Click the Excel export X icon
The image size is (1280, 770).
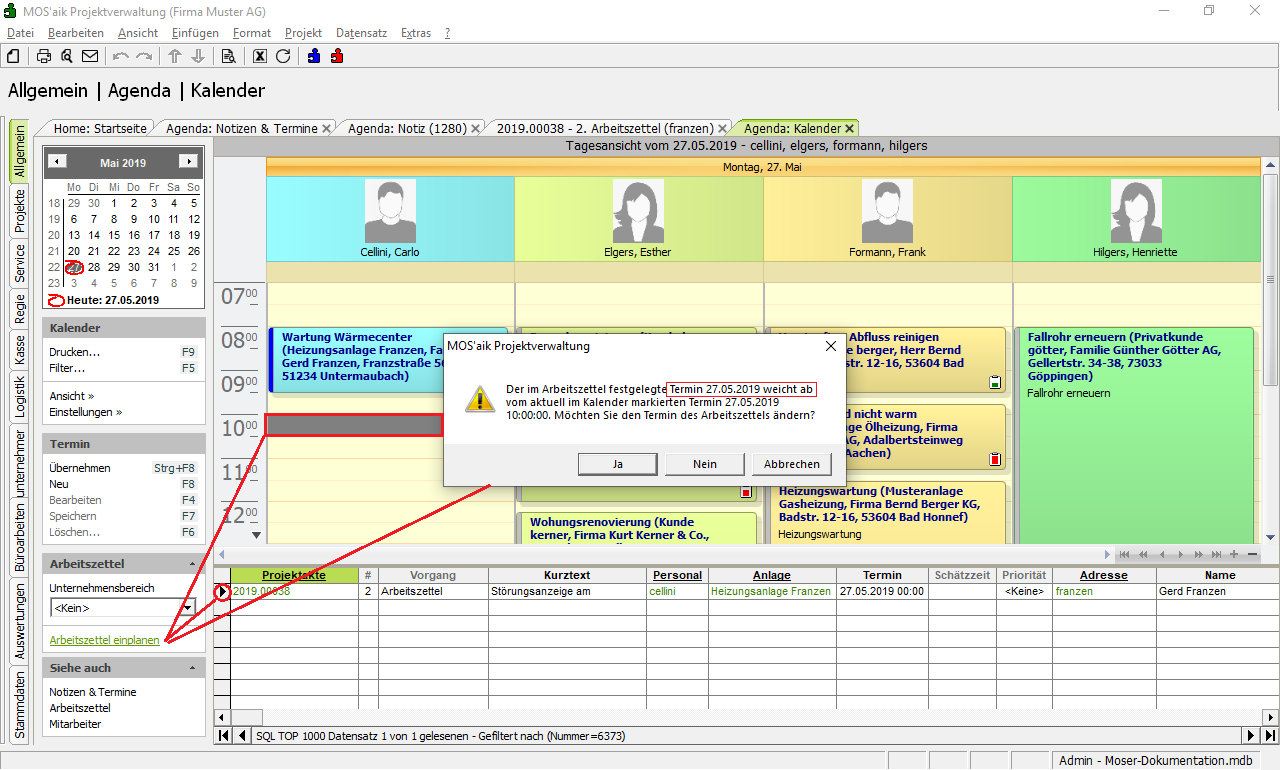[260, 56]
